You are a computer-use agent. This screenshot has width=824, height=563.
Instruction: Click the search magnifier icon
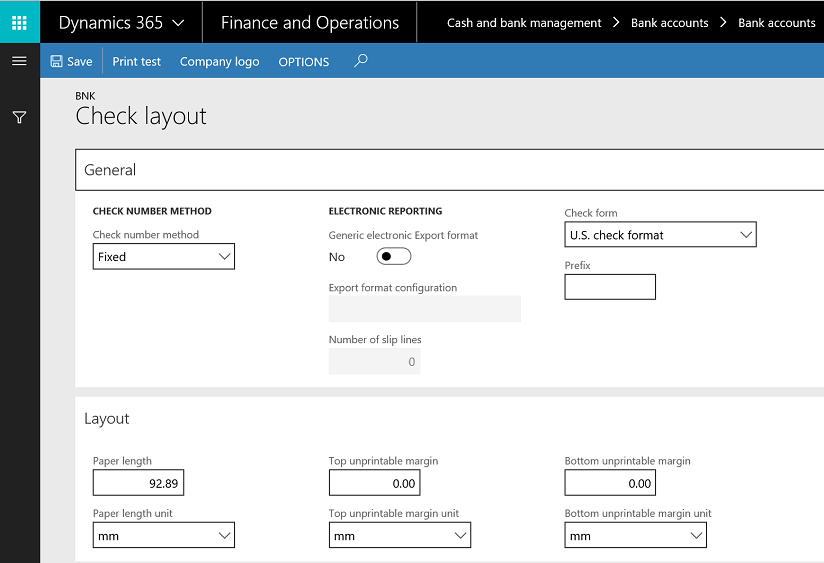[x=360, y=61]
